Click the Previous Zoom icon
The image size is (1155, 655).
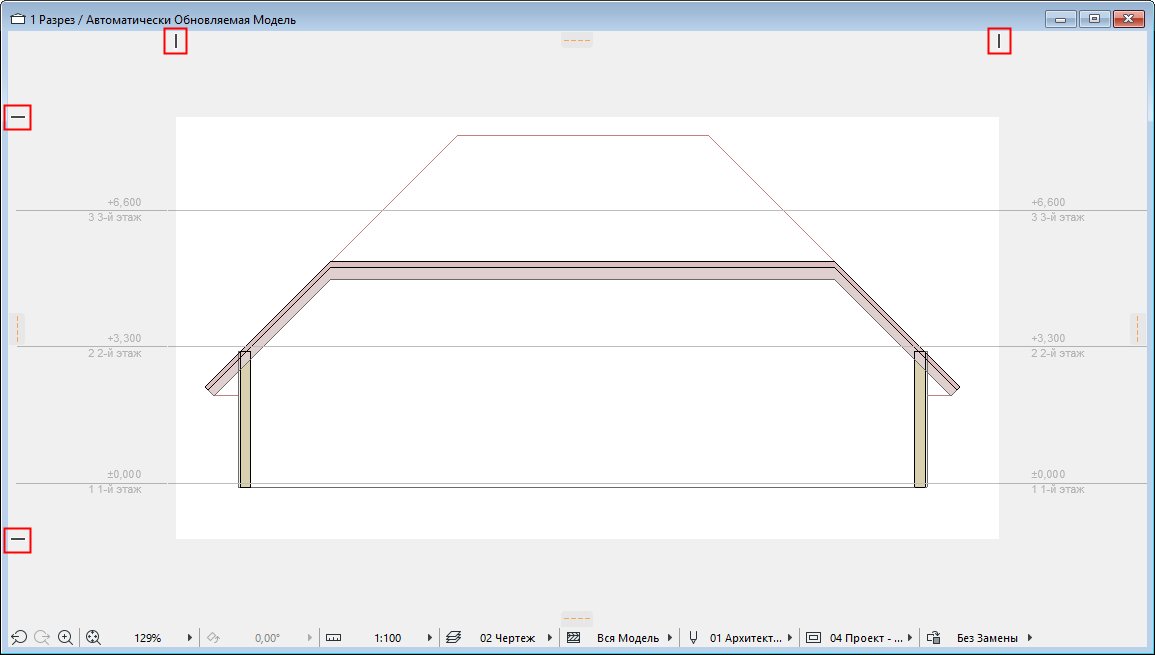pyautogui.click(x=18, y=637)
